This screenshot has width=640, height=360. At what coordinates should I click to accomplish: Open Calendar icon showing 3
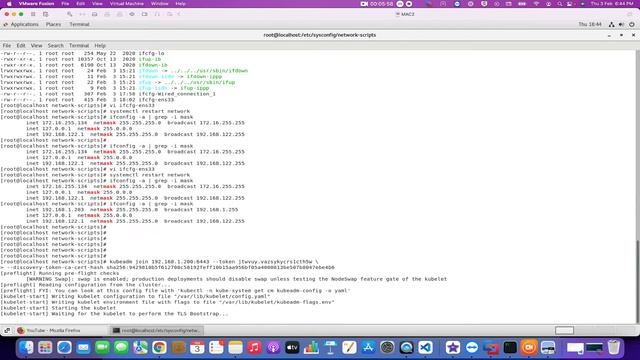coord(197,347)
